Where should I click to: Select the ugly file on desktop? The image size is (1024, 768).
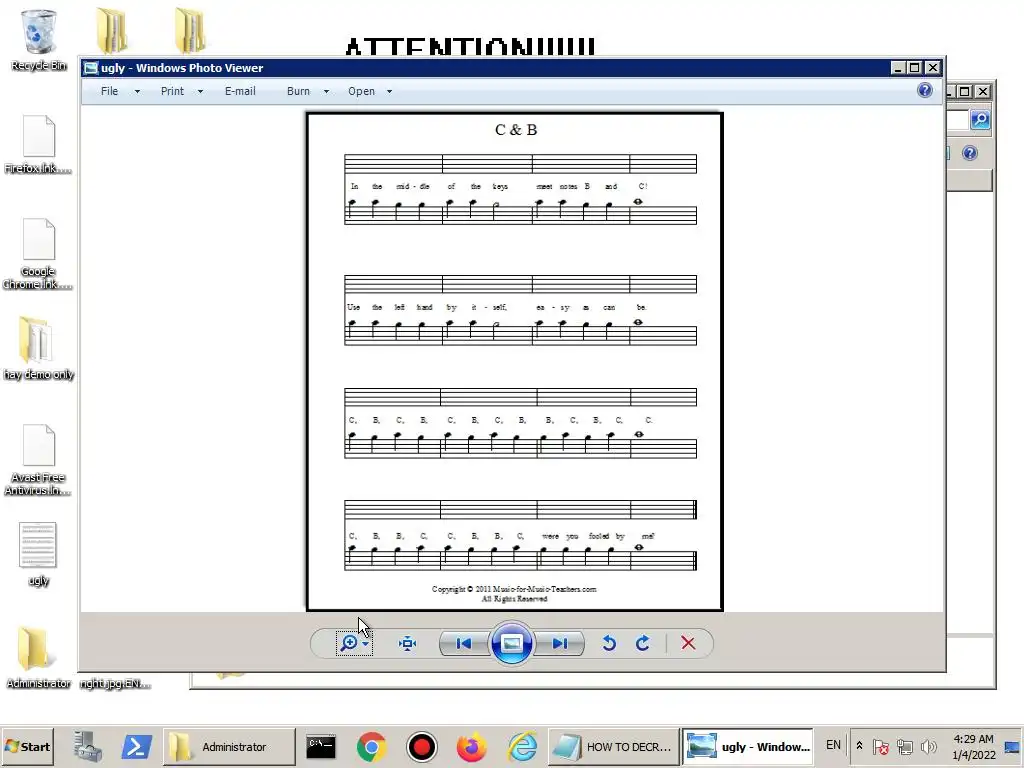pyautogui.click(x=39, y=554)
